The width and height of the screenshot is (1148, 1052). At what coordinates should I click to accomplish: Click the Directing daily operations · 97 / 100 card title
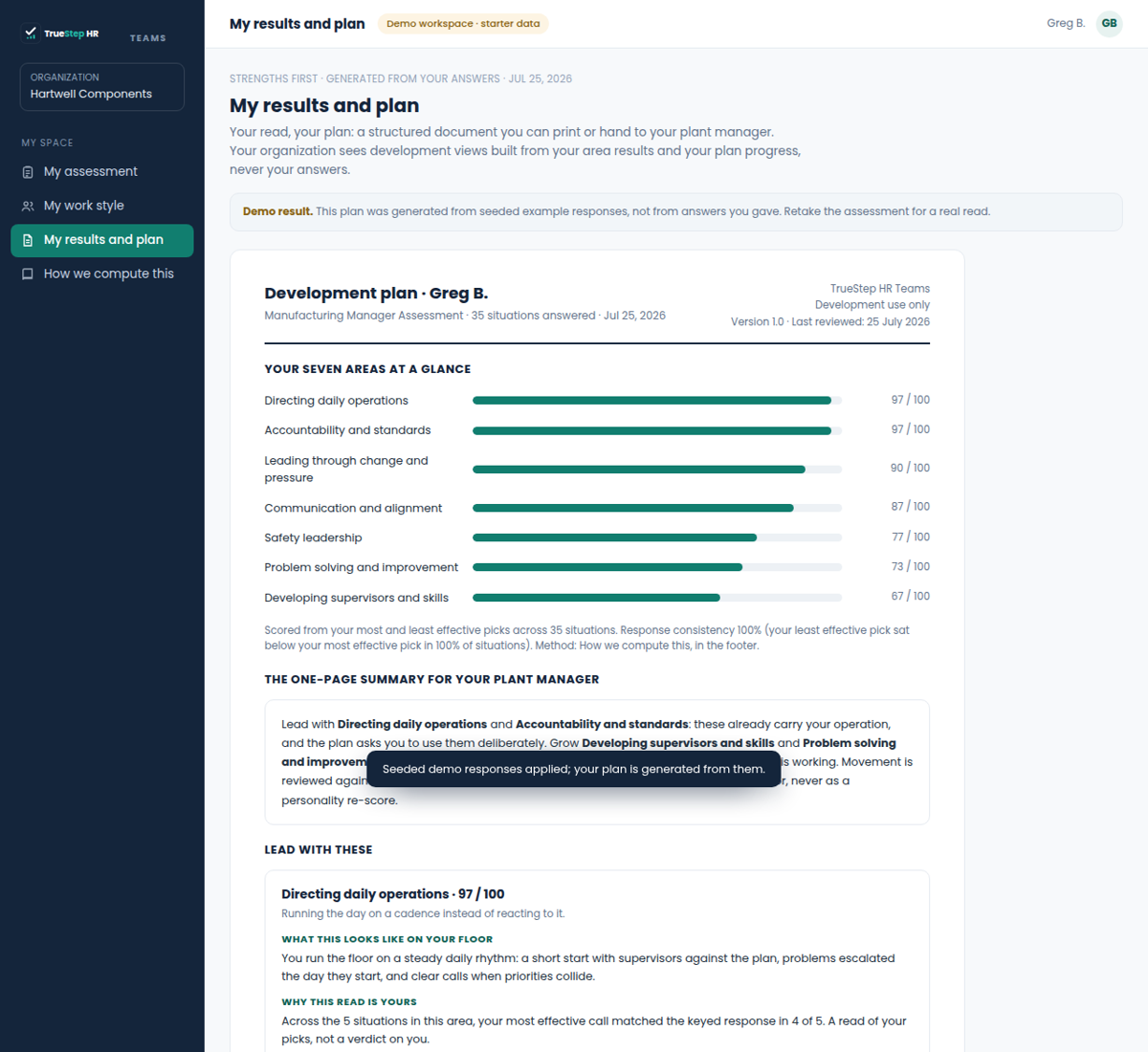(392, 894)
